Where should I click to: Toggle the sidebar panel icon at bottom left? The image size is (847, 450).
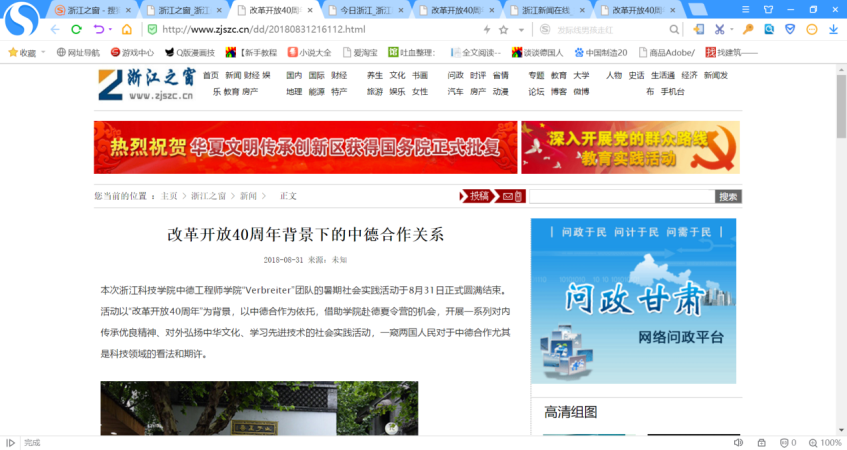pyautogui.click(x=10, y=442)
